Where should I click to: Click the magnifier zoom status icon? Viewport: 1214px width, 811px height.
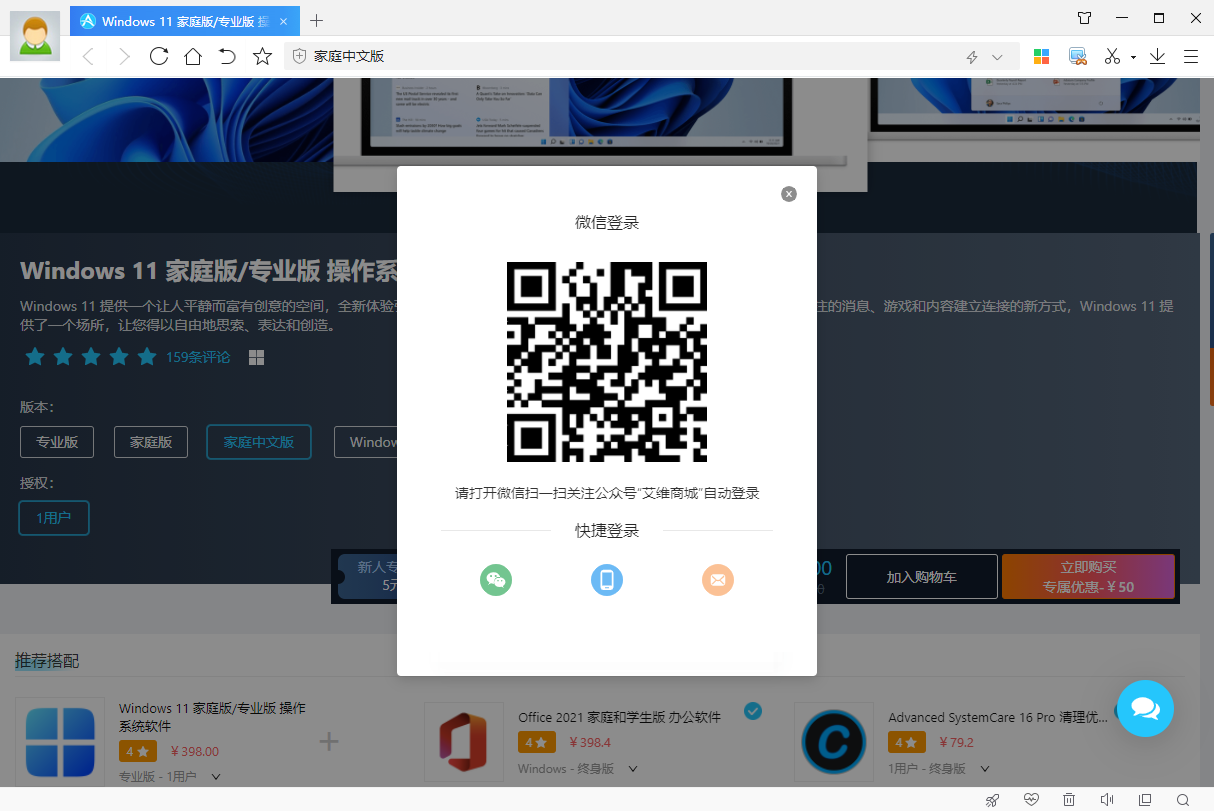tap(1183, 799)
